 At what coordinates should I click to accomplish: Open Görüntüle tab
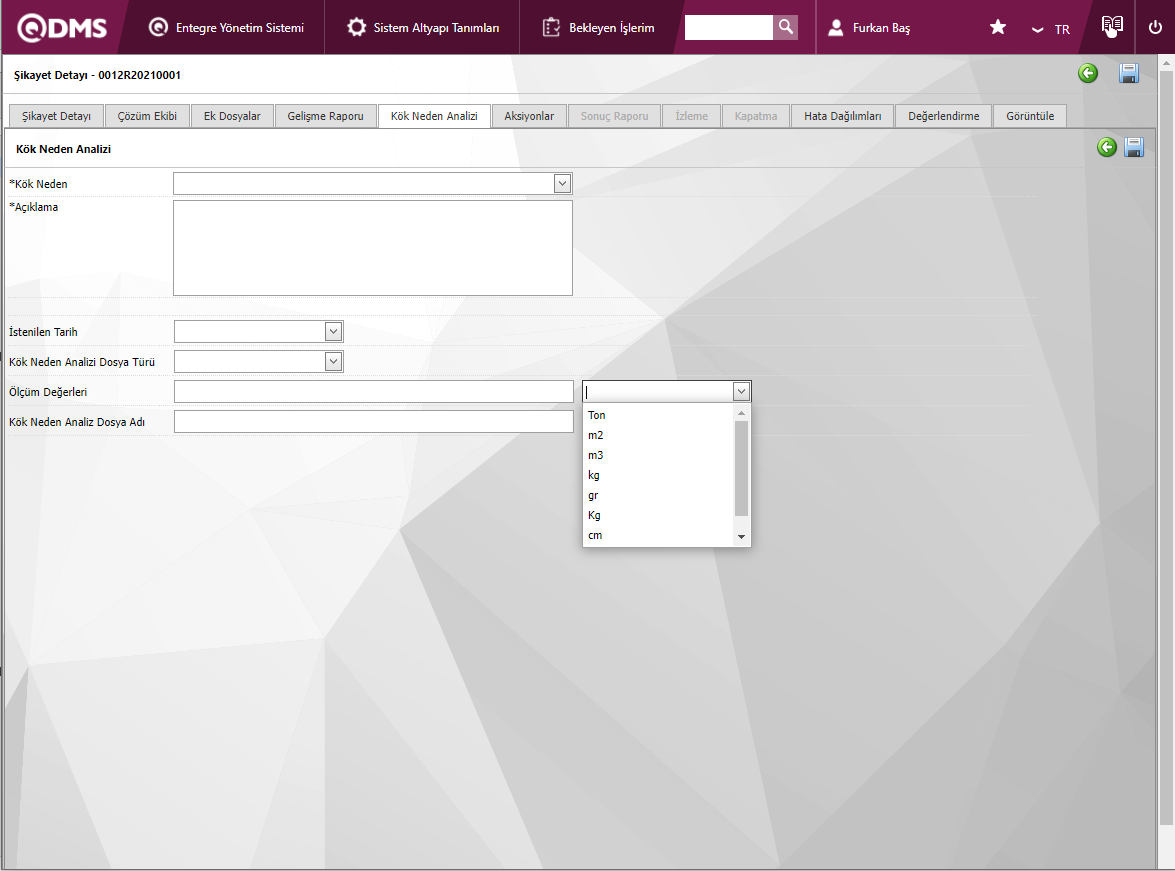click(x=1030, y=116)
